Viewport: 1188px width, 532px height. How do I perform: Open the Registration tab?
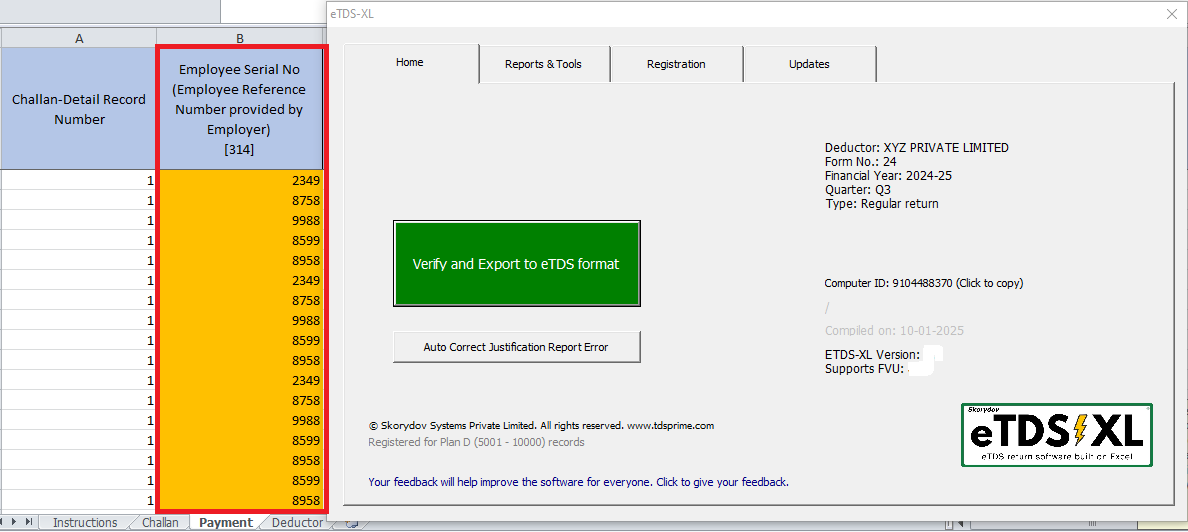coord(676,64)
